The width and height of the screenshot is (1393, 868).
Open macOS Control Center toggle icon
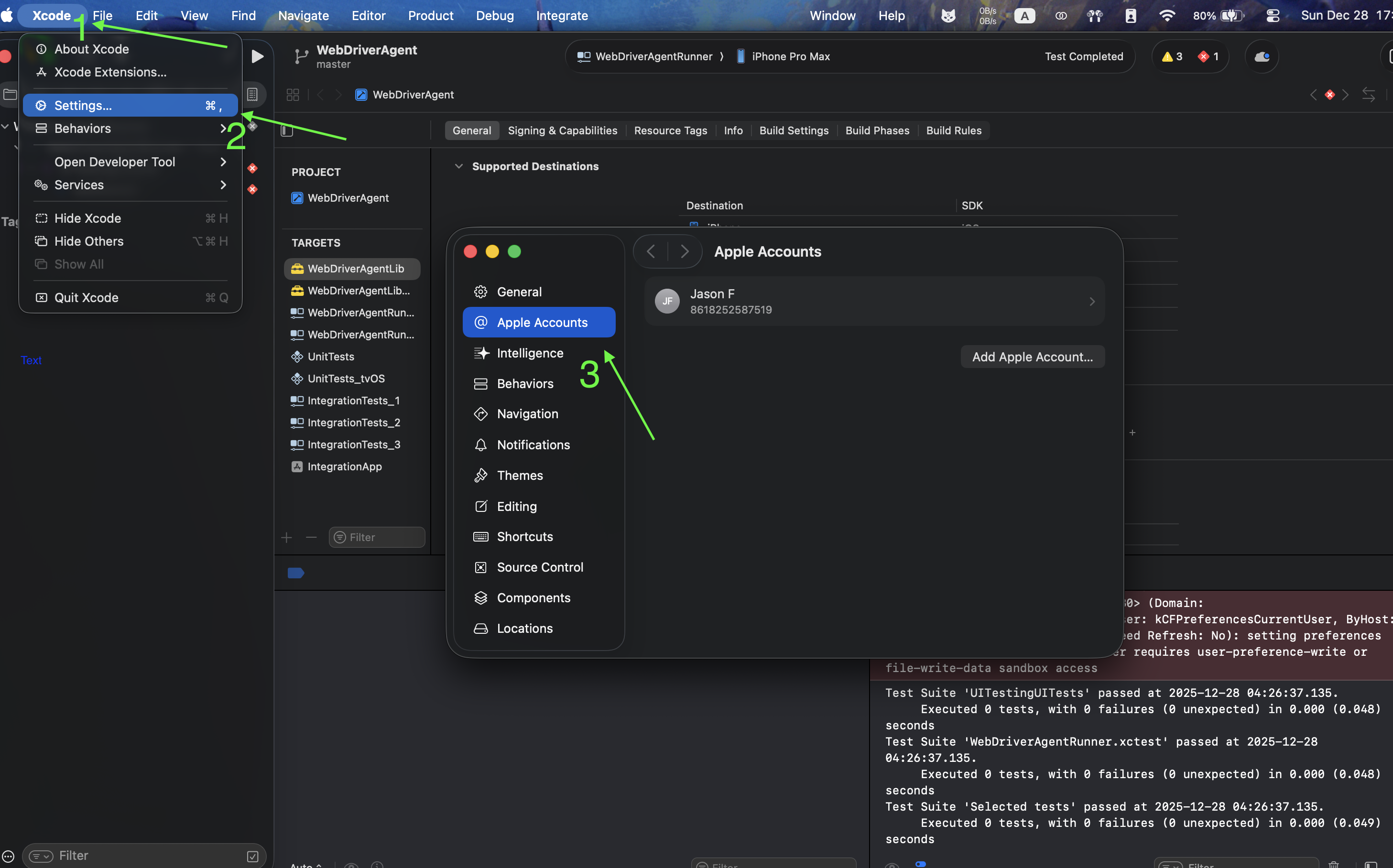point(1273,15)
